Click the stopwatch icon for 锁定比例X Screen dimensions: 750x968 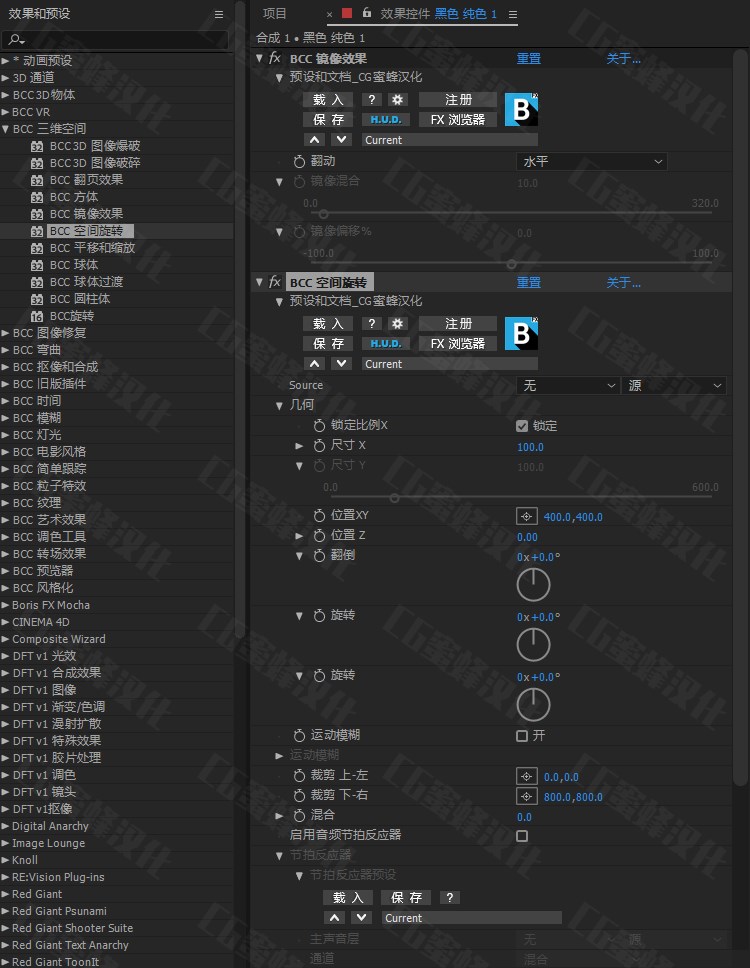click(319, 425)
